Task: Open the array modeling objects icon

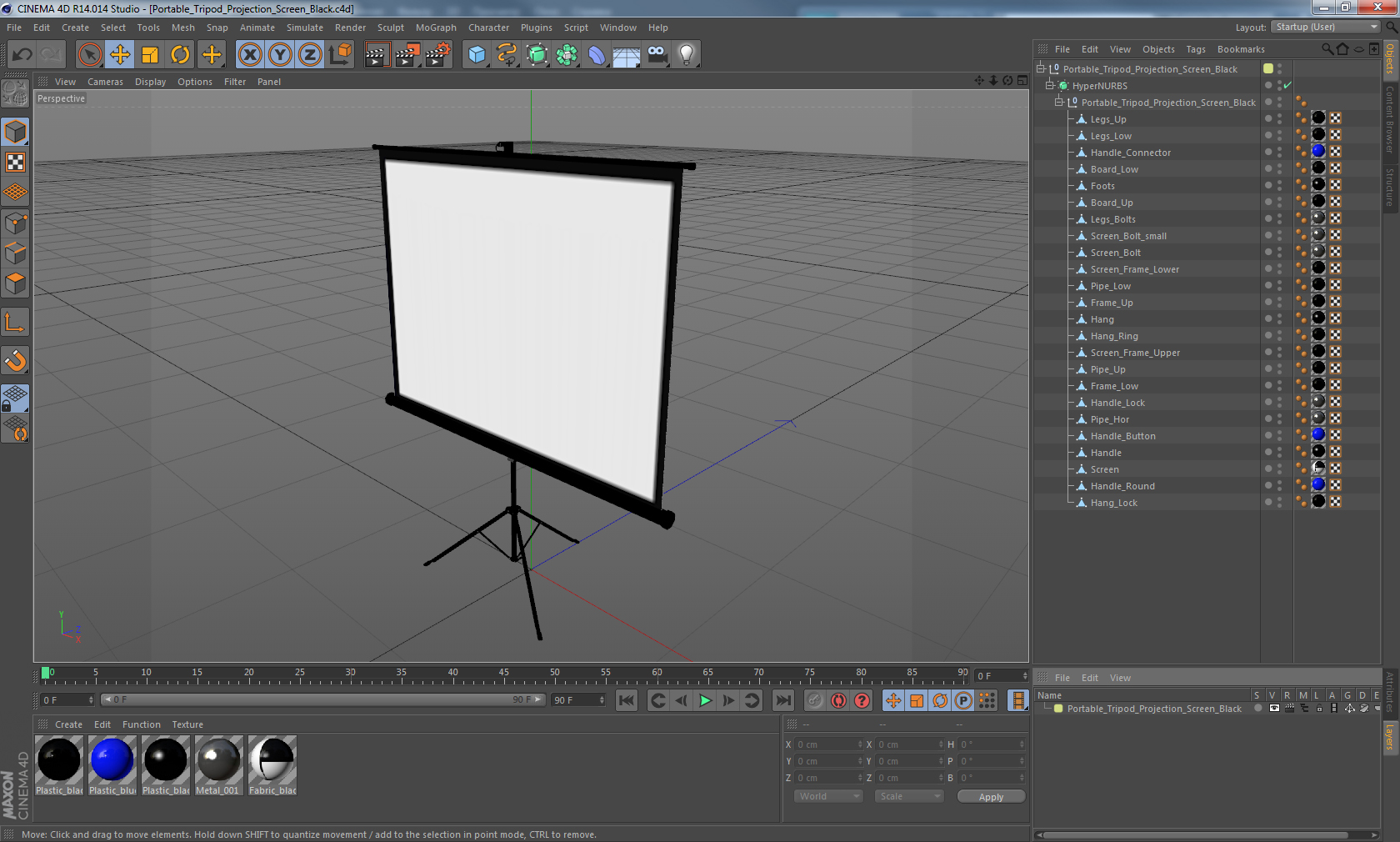Action: [x=567, y=55]
